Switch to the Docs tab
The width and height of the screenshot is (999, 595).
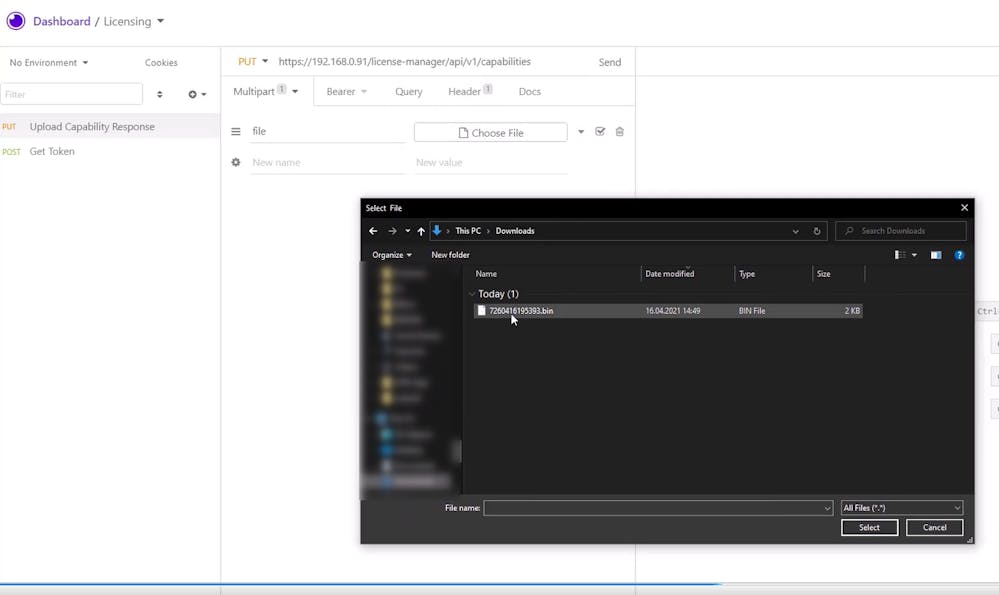pos(529,91)
